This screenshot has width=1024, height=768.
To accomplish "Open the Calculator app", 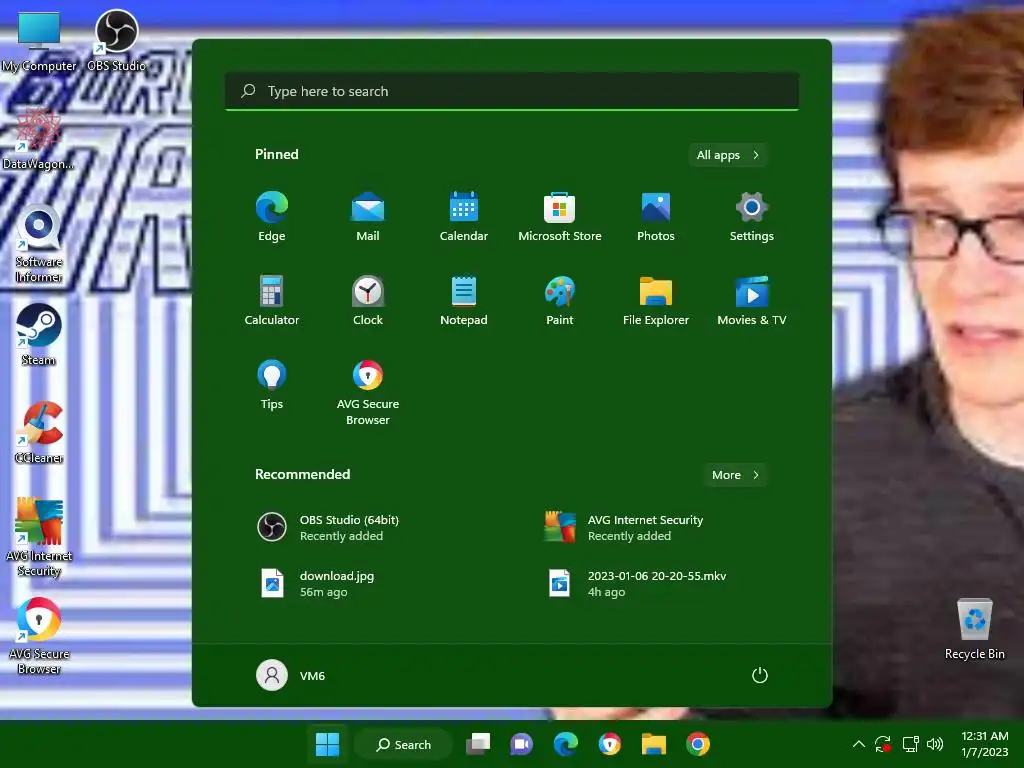I will [x=272, y=300].
